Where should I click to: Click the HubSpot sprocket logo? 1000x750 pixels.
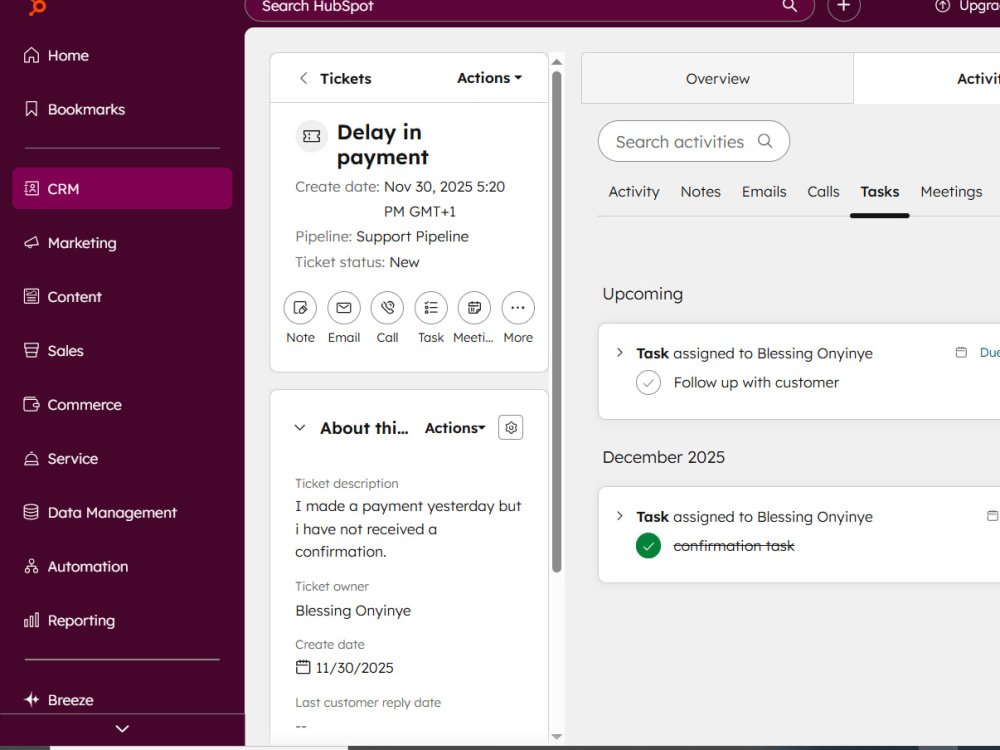(38, 7)
